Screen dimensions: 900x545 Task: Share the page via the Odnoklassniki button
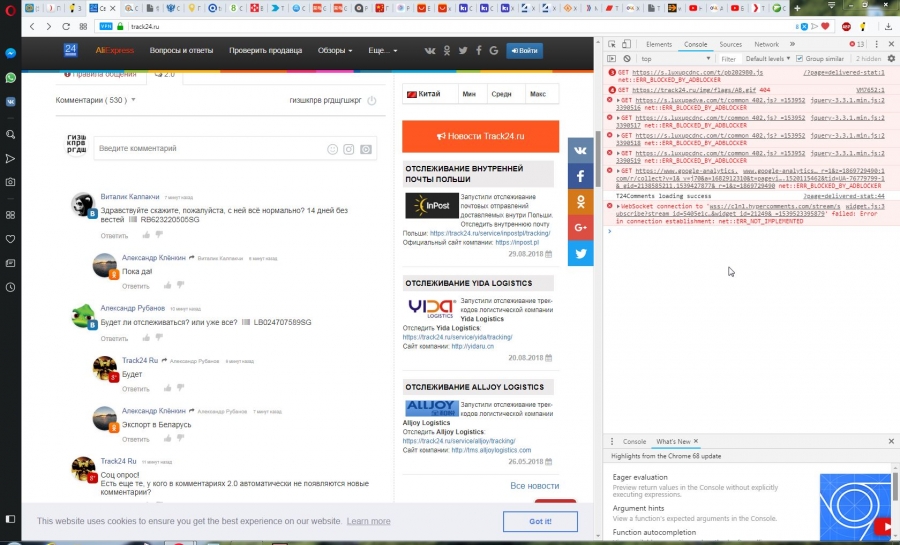[580, 202]
